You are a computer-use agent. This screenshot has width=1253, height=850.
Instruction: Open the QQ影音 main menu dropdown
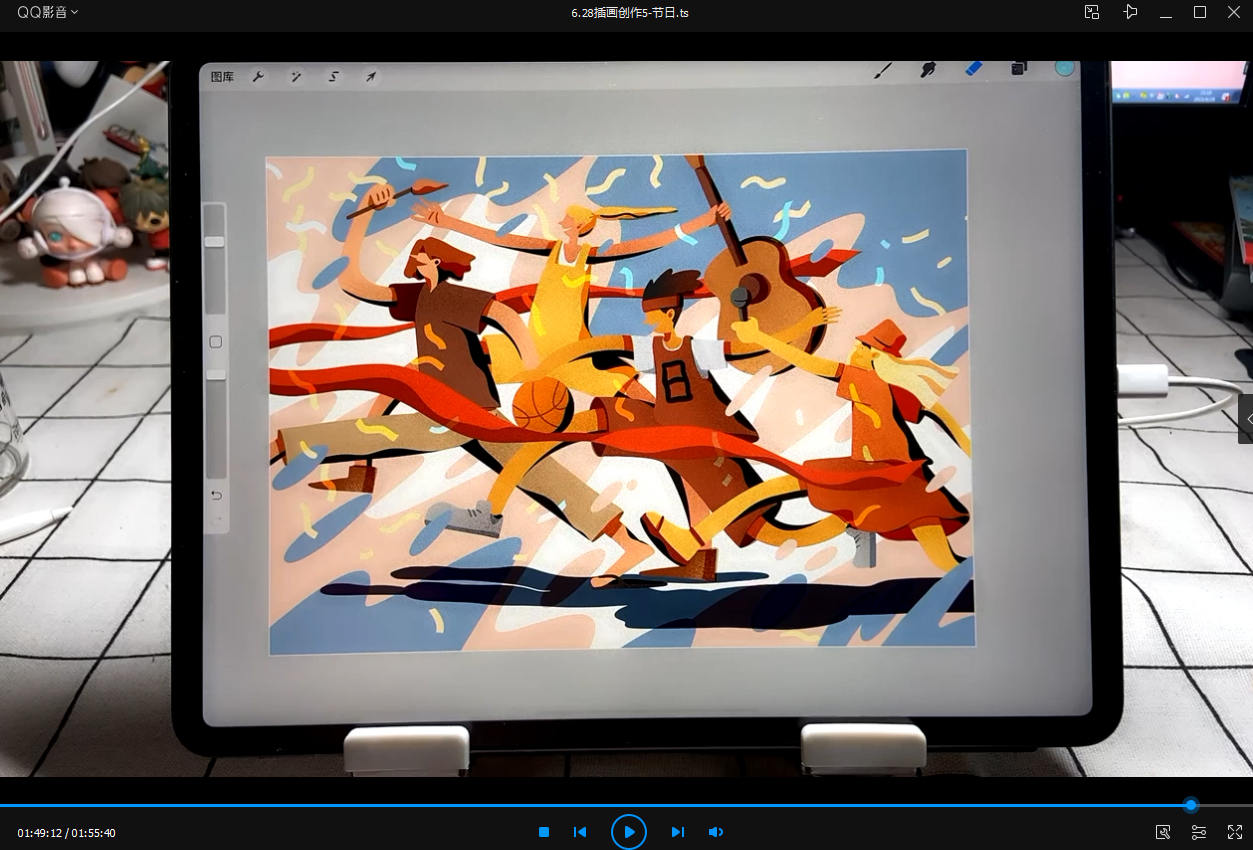(47, 12)
